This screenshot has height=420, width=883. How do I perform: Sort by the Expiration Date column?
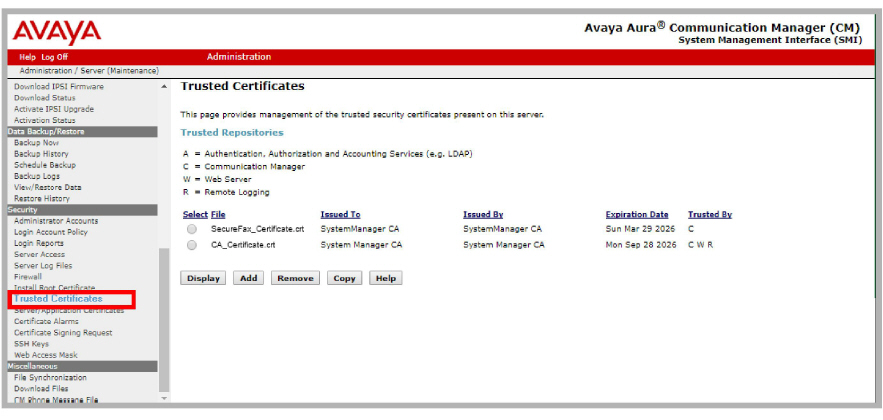(x=637, y=215)
